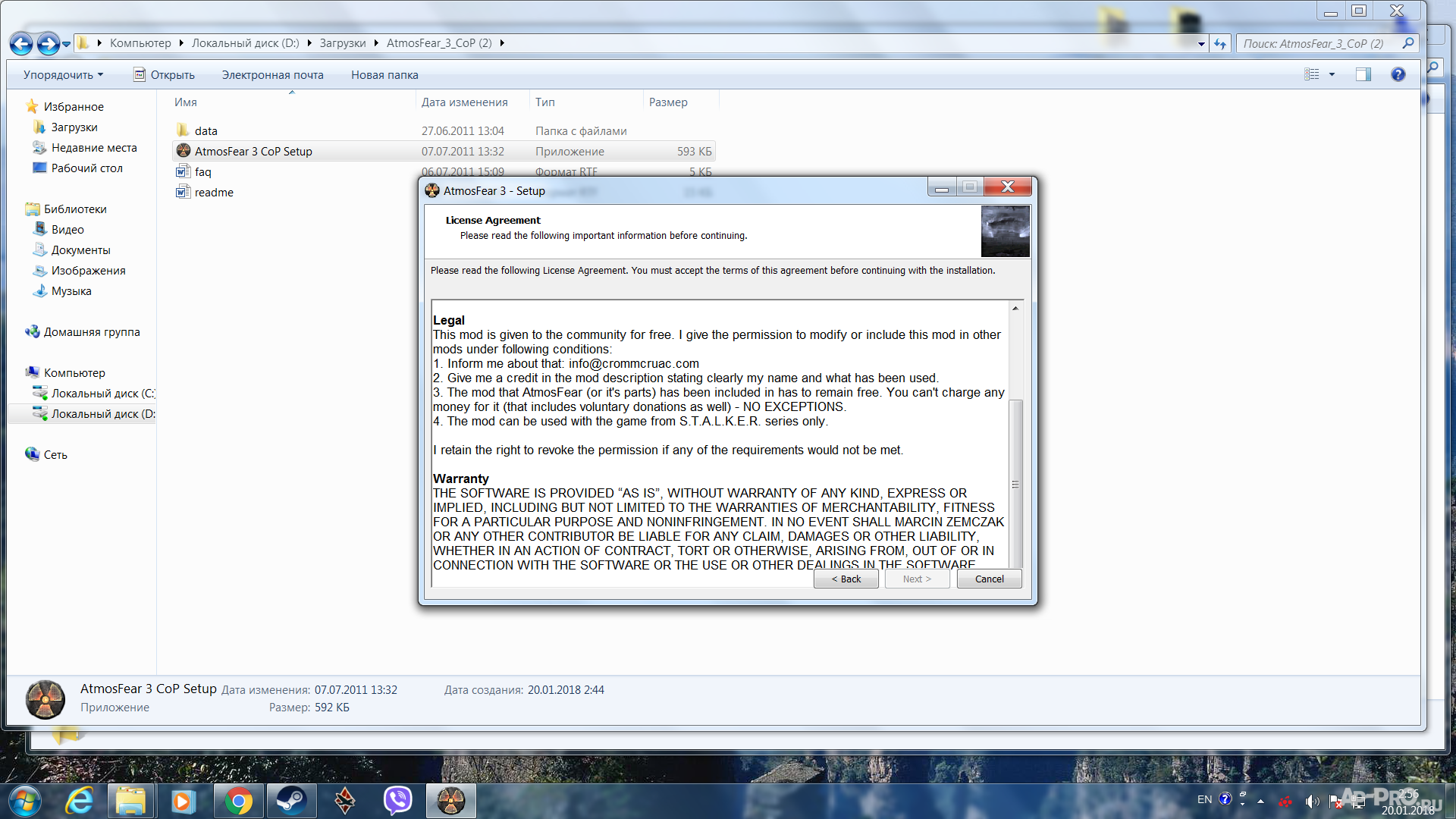Open address bar history dropdown

1201,44
